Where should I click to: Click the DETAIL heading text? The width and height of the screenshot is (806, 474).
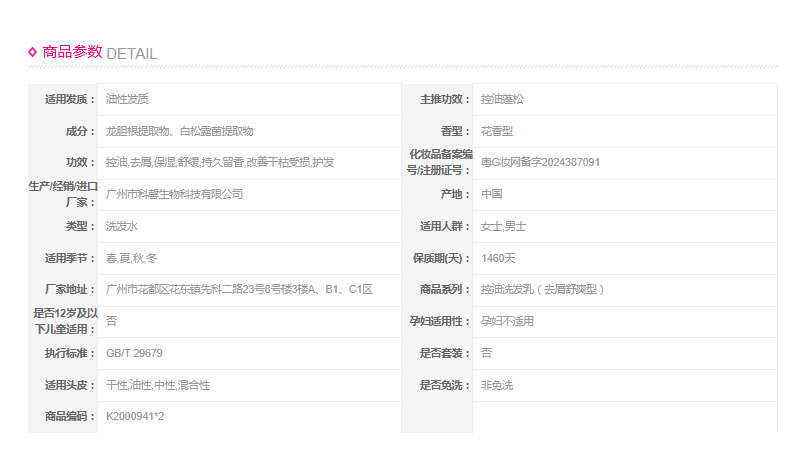131,54
